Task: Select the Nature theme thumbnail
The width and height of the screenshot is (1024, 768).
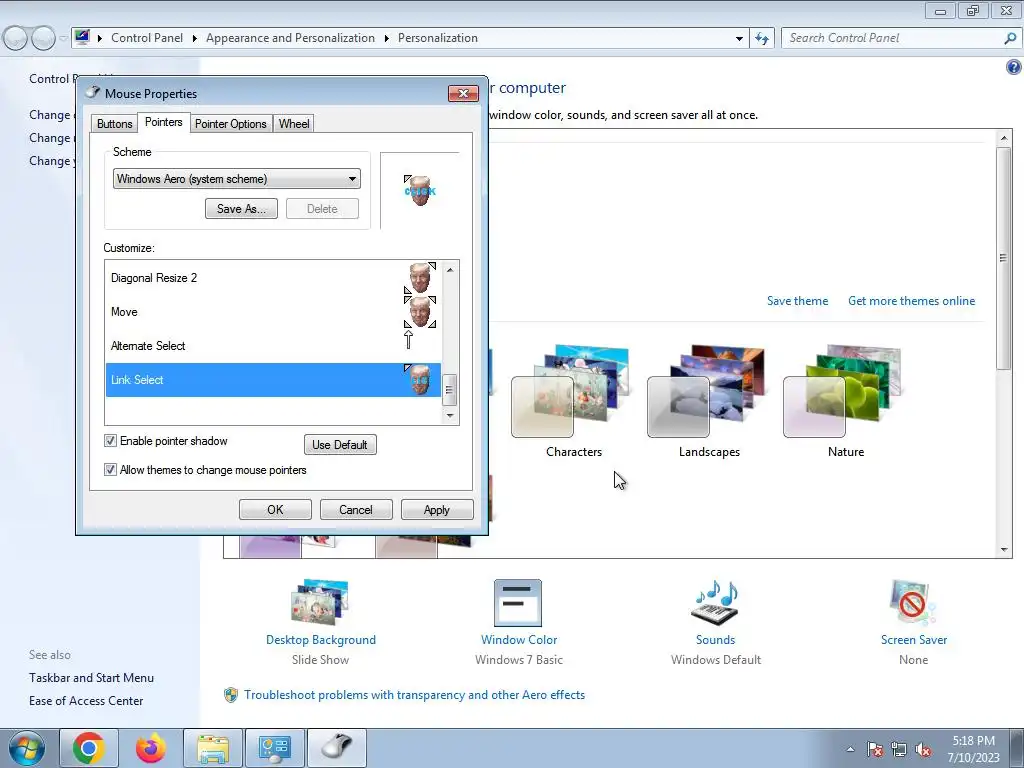Action: click(x=842, y=391)
